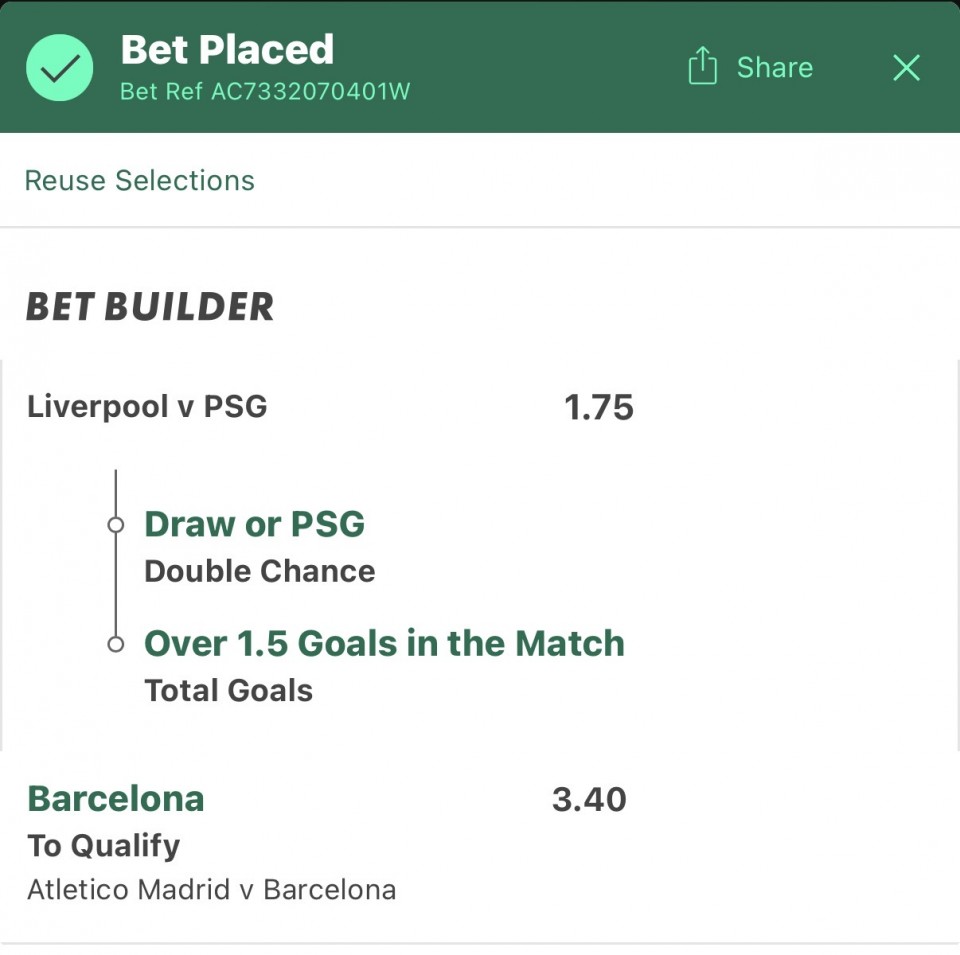
Task: Close the bet receipt with the X
Action: [x=906, y=67]
